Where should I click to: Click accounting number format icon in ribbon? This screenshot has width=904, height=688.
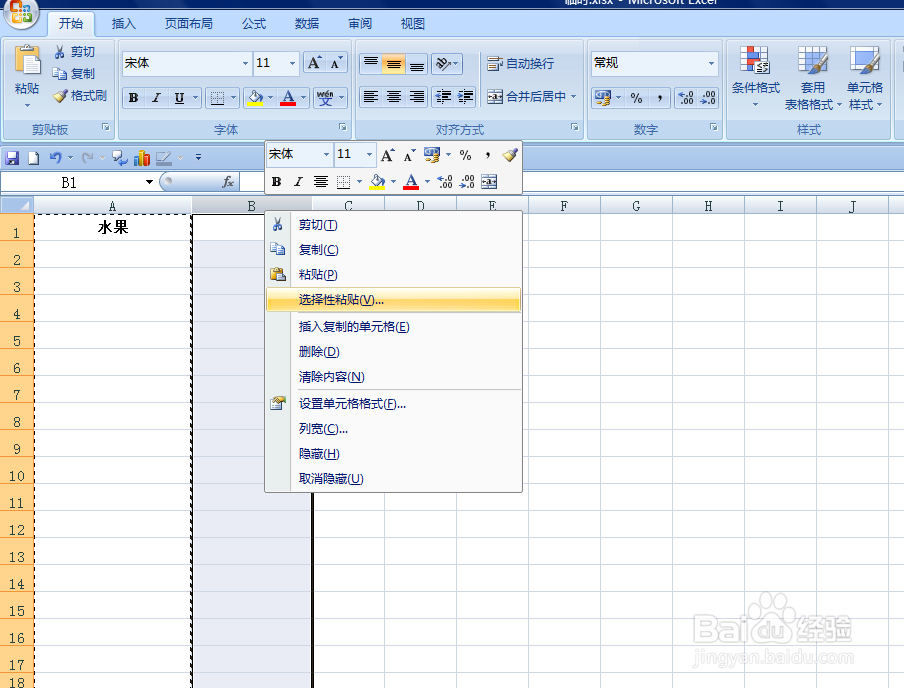click(603, 98)
